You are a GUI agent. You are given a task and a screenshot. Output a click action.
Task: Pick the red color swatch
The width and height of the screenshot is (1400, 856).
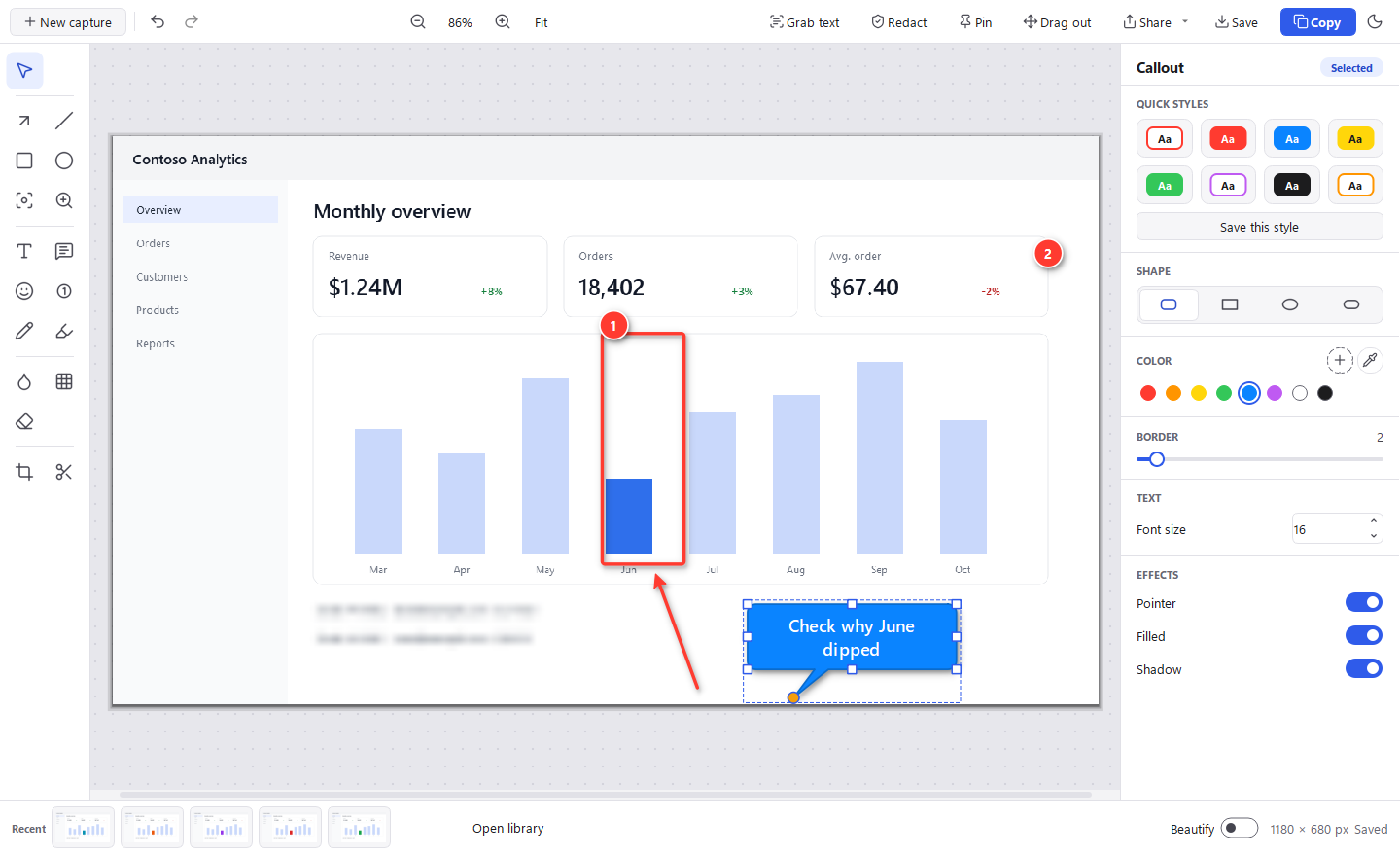(x=1148, y=393)
